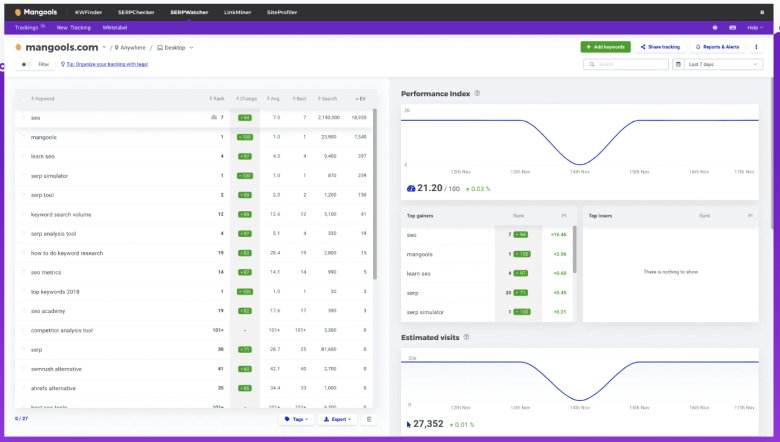
Task: Open the Tags dropdown
Action: tap(296, 419)
